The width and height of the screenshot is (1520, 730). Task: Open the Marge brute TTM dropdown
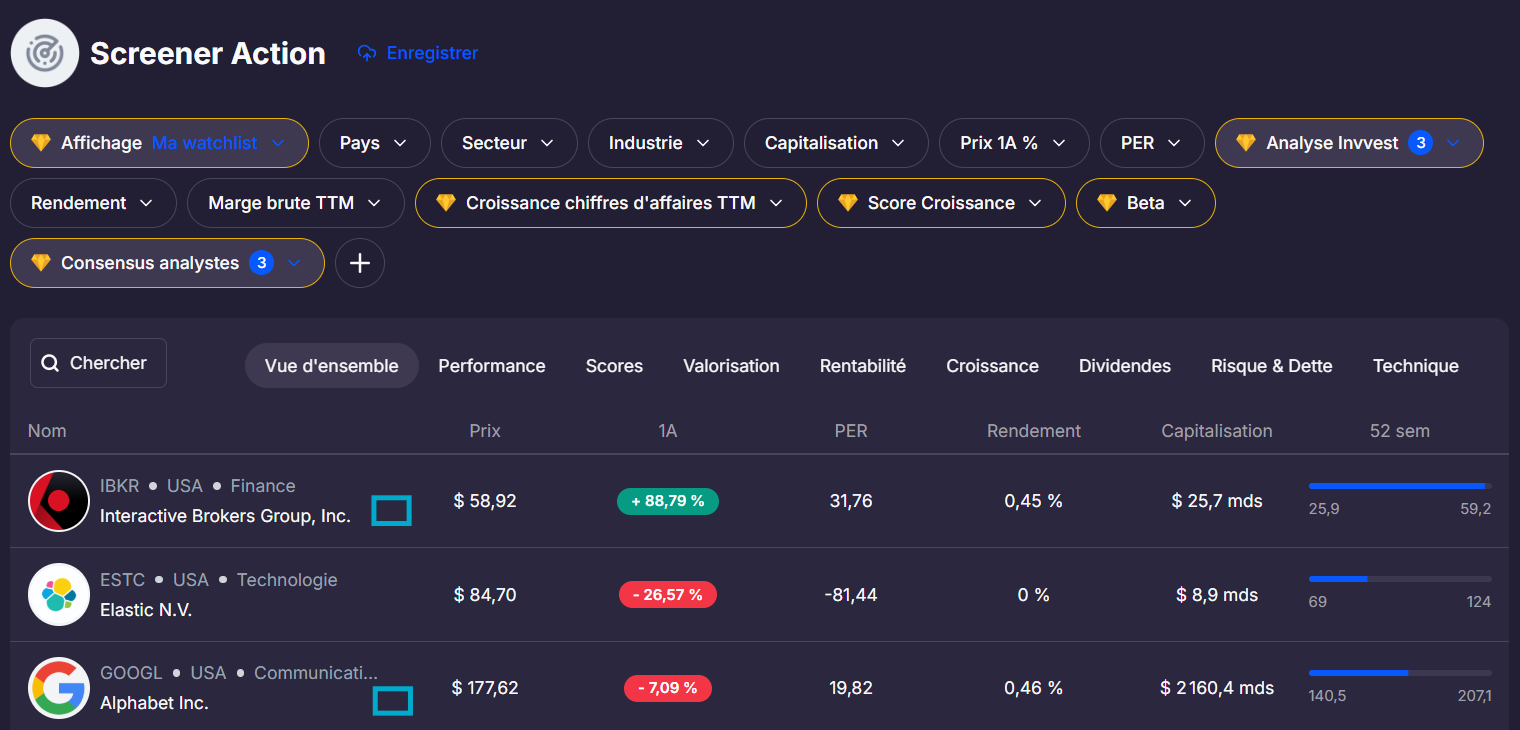pyautogui.click(x=296, y=203)
